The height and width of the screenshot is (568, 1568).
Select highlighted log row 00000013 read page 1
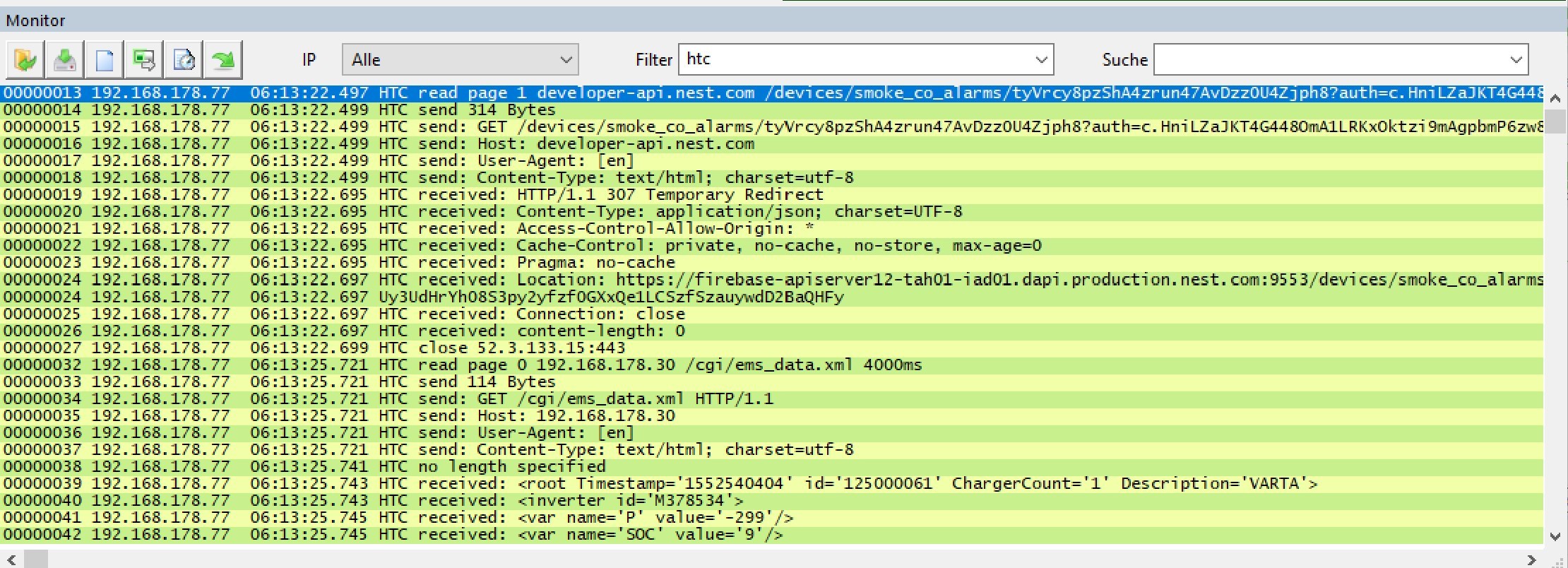(772, 93)
